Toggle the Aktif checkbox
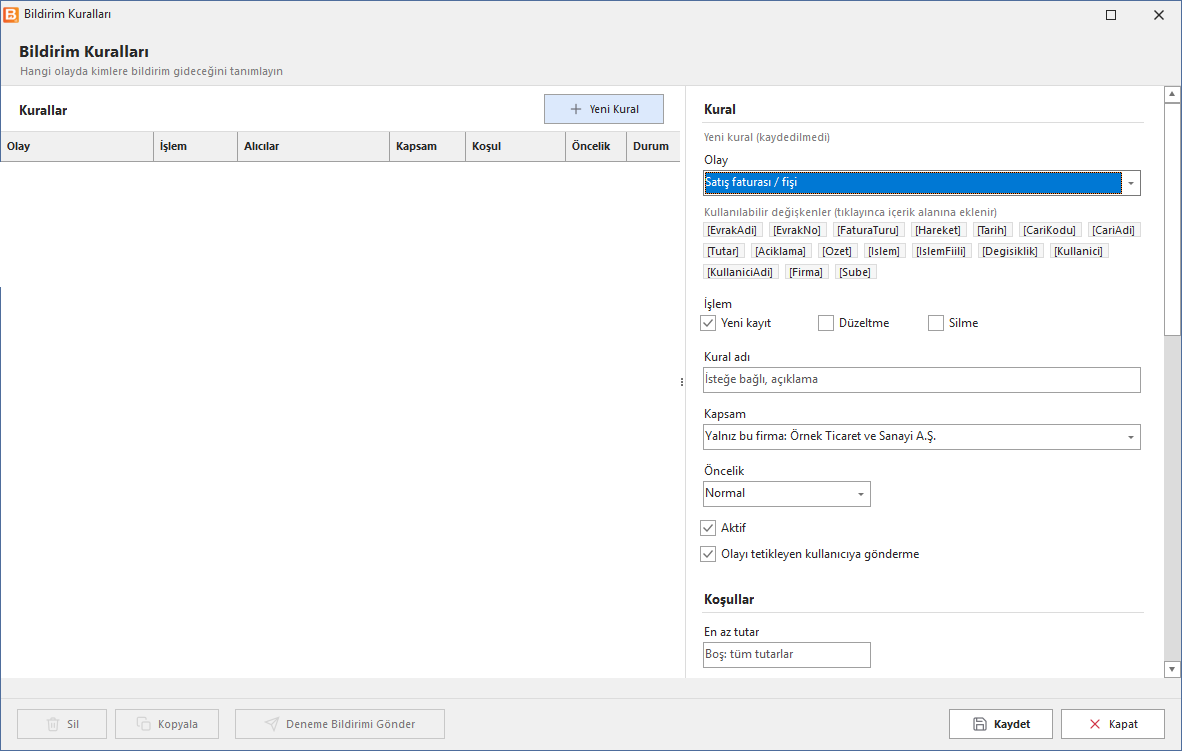This screenshot has height=751, width=1182. click(708, 528)
